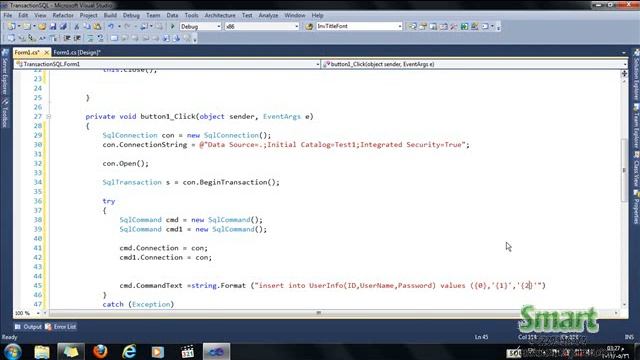Click the SqlTransaction keyword on line 34
640x360 pixels.
click(132, 182)
